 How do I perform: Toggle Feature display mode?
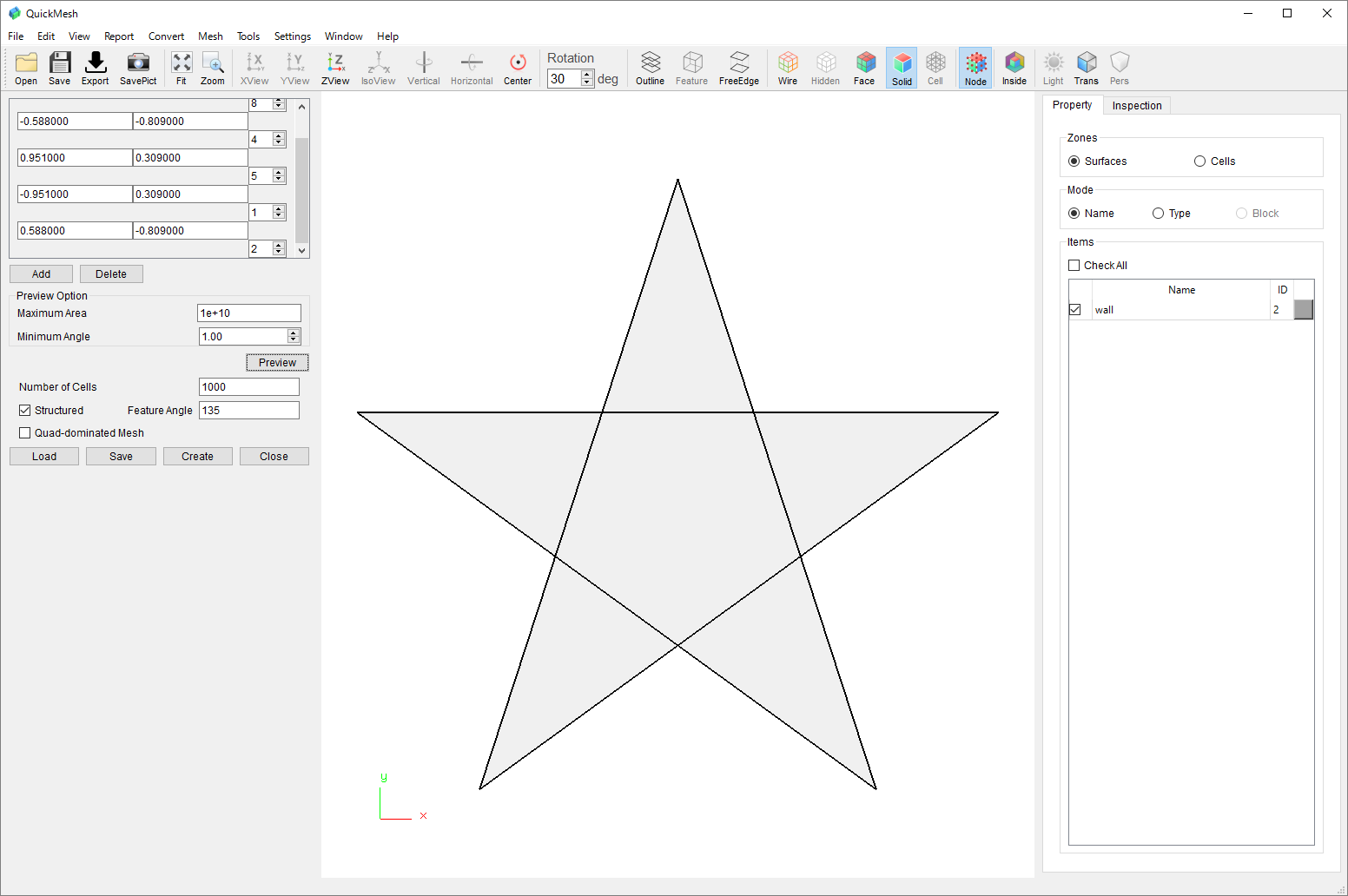pos(691,68)
